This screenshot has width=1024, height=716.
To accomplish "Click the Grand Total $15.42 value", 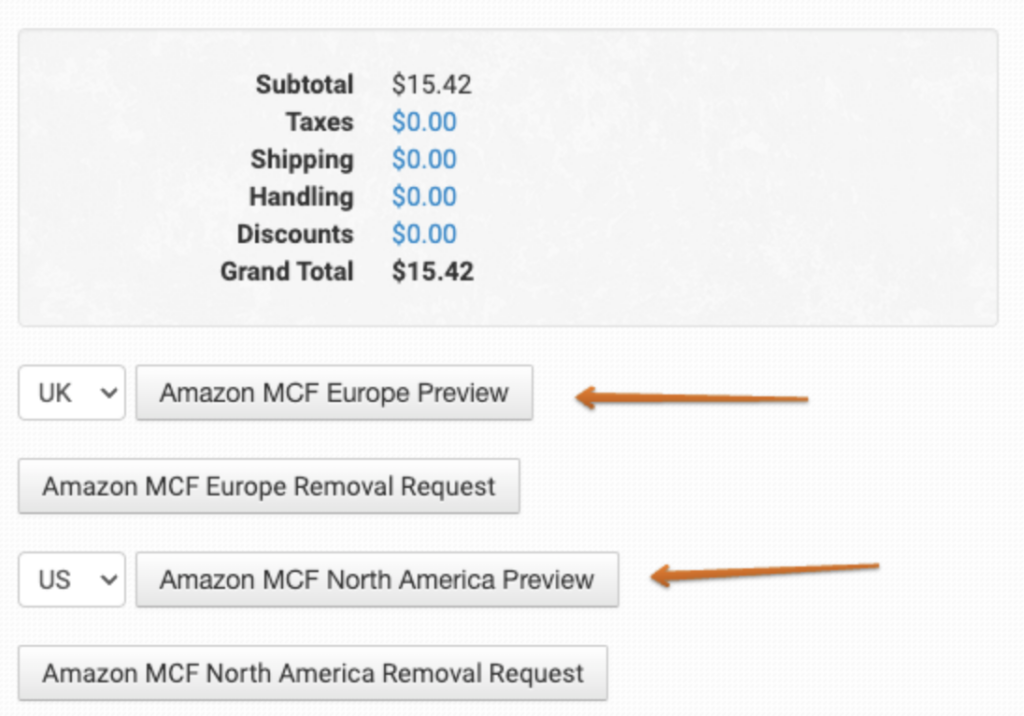I will click(433, 272).
